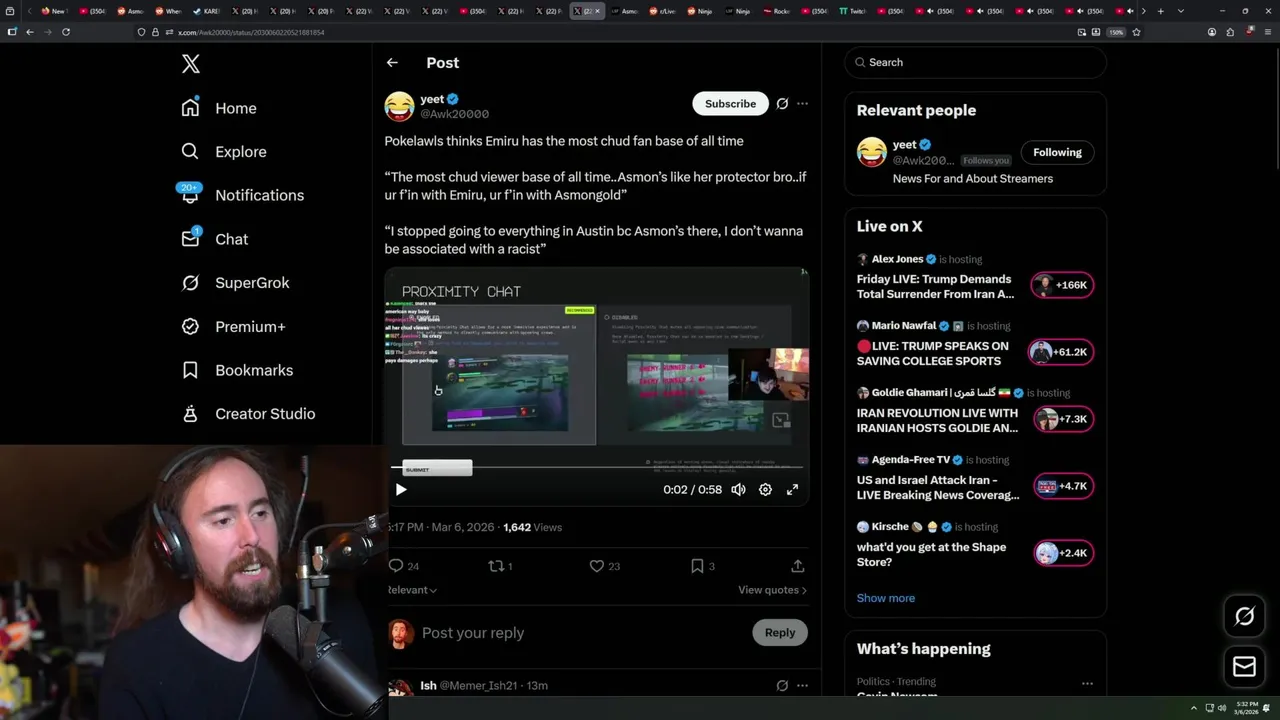This screenshot has height=720, width=1280.
Task: Open the floating messages button
Action: point(1244,667)
